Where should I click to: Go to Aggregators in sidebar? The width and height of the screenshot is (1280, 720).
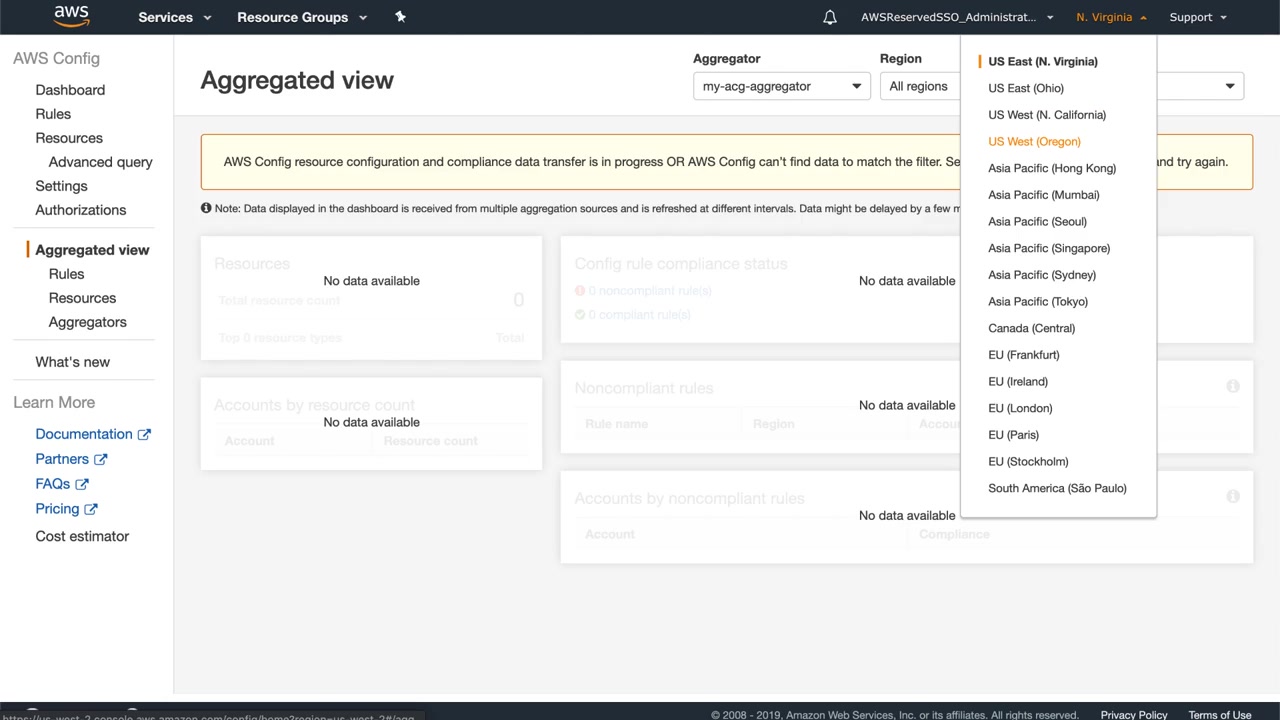click(87, 322)
